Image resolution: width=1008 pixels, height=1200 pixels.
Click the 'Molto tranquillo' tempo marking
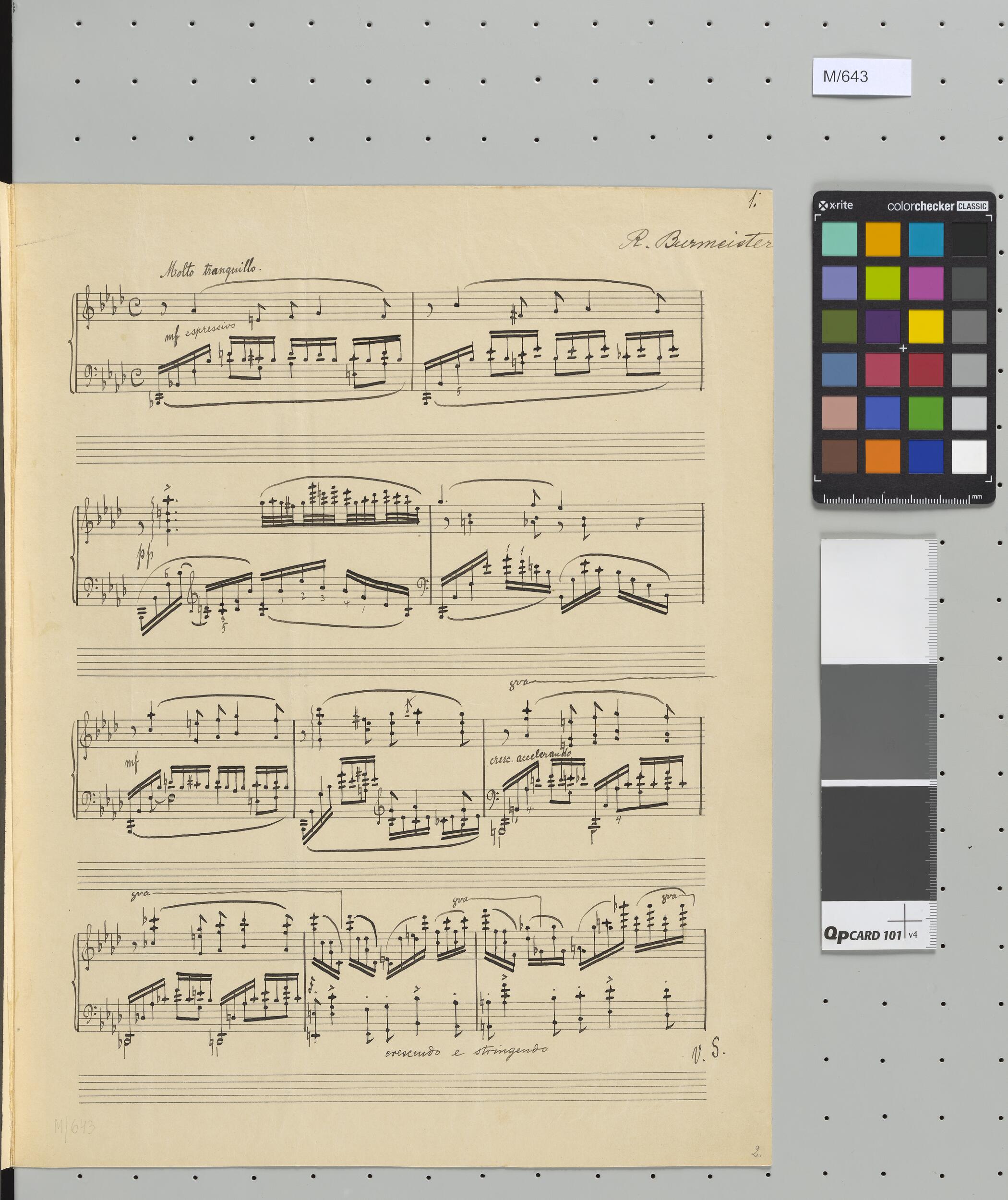pos(210,269)
